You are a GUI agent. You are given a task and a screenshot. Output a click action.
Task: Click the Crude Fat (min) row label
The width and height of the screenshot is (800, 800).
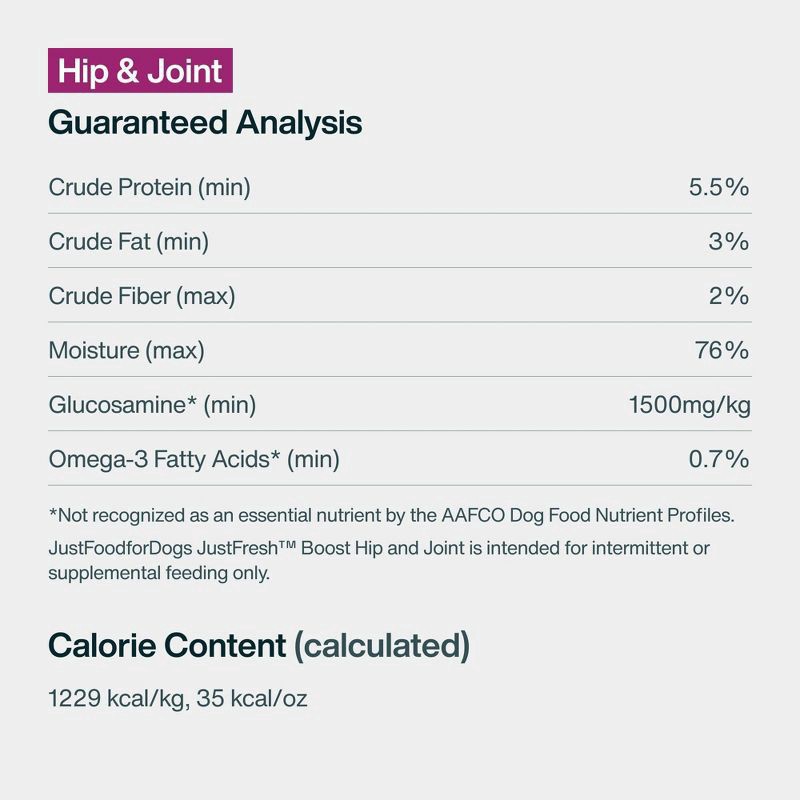(129, 242)
